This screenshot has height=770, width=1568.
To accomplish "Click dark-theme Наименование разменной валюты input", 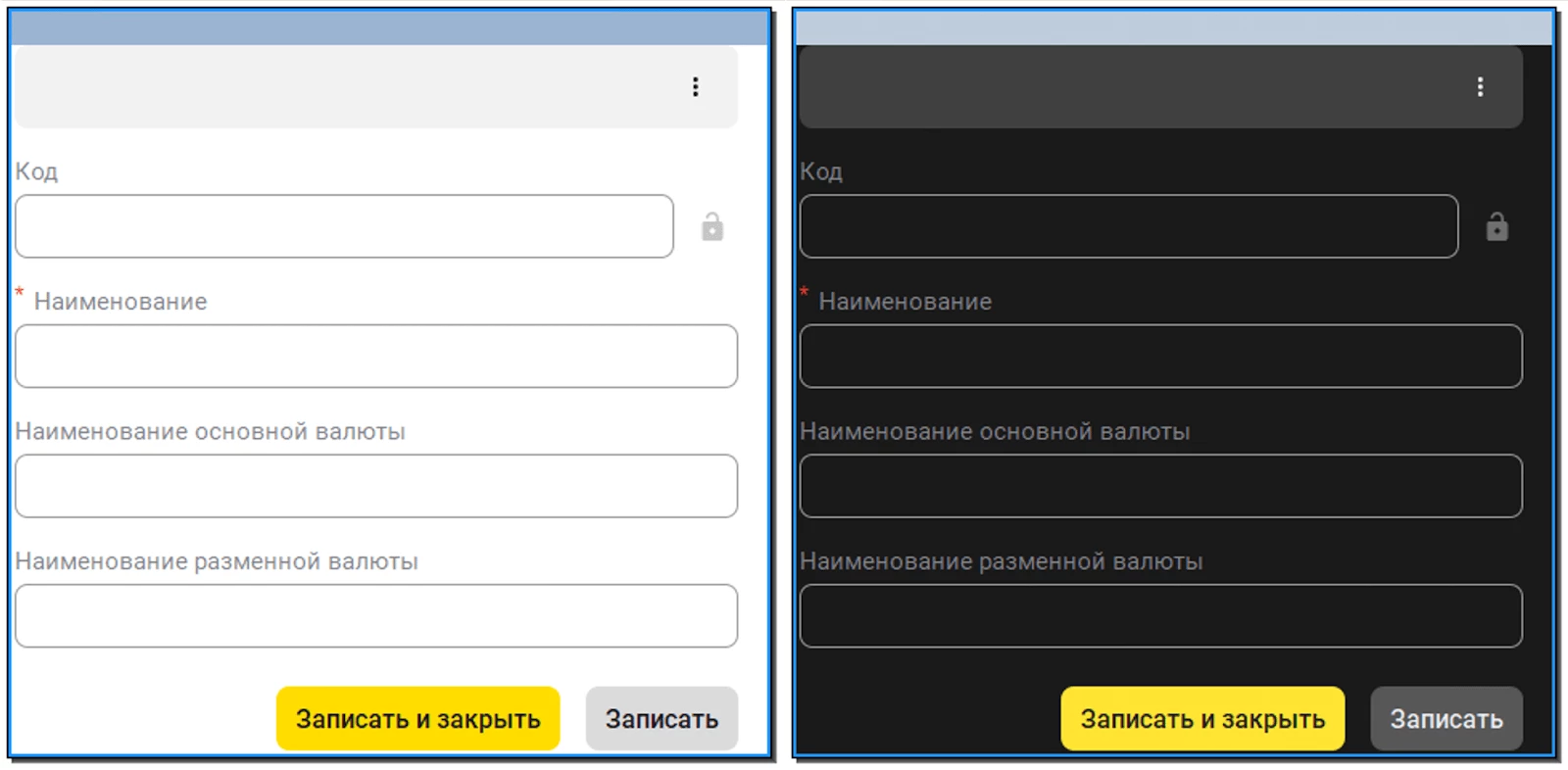I will coord(1160,616).
